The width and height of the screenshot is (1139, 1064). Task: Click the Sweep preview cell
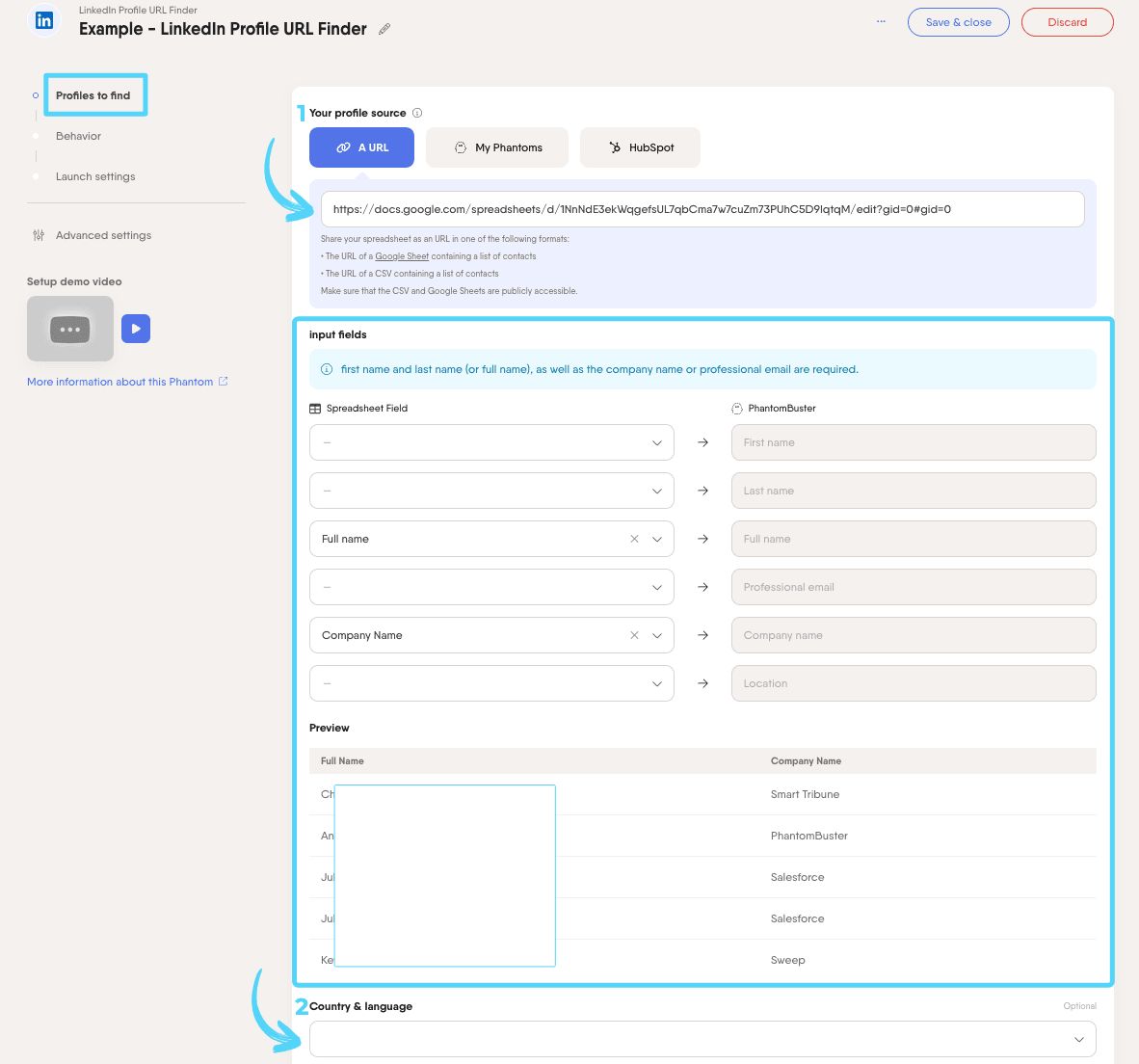[x=787, y=960]
